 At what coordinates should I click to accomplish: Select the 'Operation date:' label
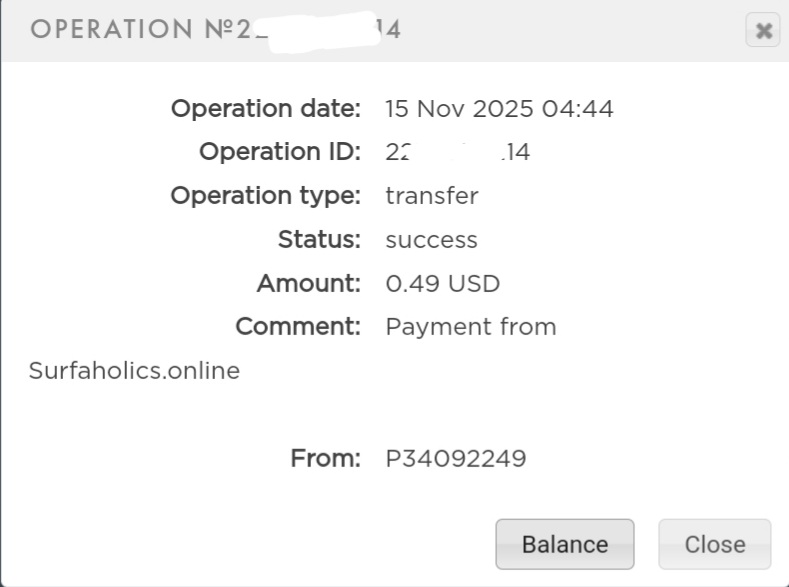265,109
